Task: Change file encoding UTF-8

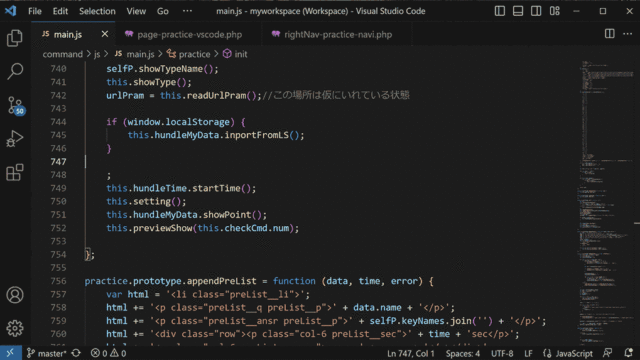Action: click(502, 353)
